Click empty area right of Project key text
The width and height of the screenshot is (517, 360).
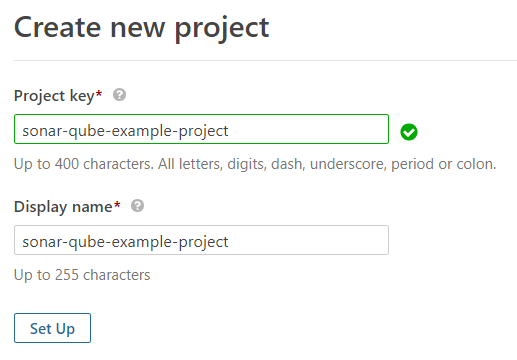tap(308, 129)
